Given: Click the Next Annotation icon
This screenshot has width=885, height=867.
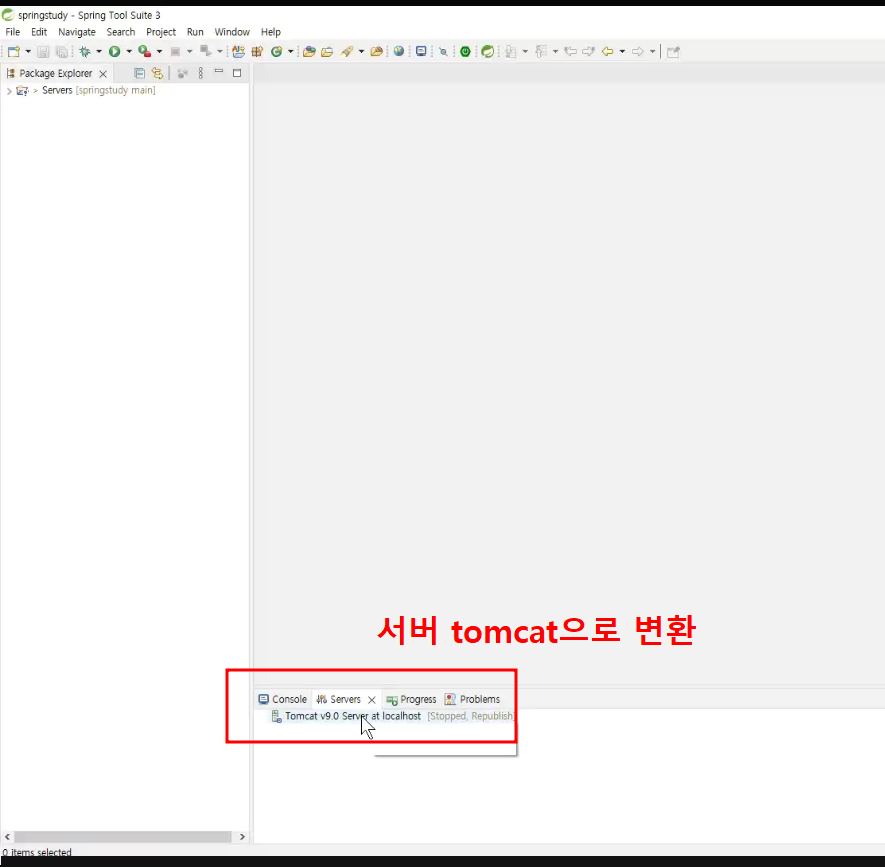Looking at the screenshot, I should 511,52.
